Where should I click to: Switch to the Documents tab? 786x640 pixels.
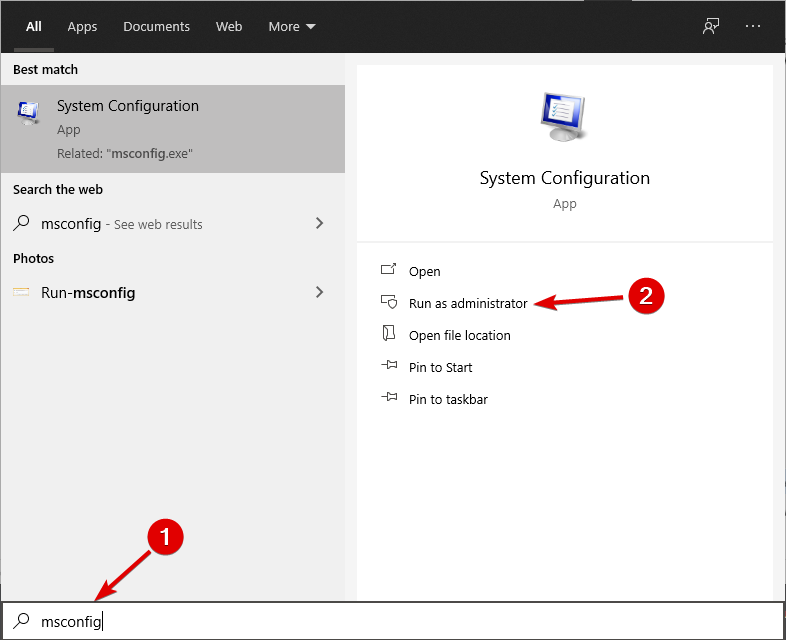(157, 27)
